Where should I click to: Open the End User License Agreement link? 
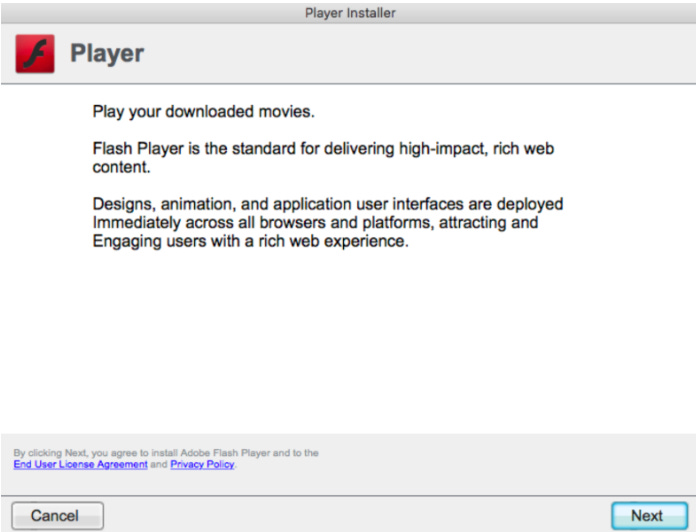[80, 464]
